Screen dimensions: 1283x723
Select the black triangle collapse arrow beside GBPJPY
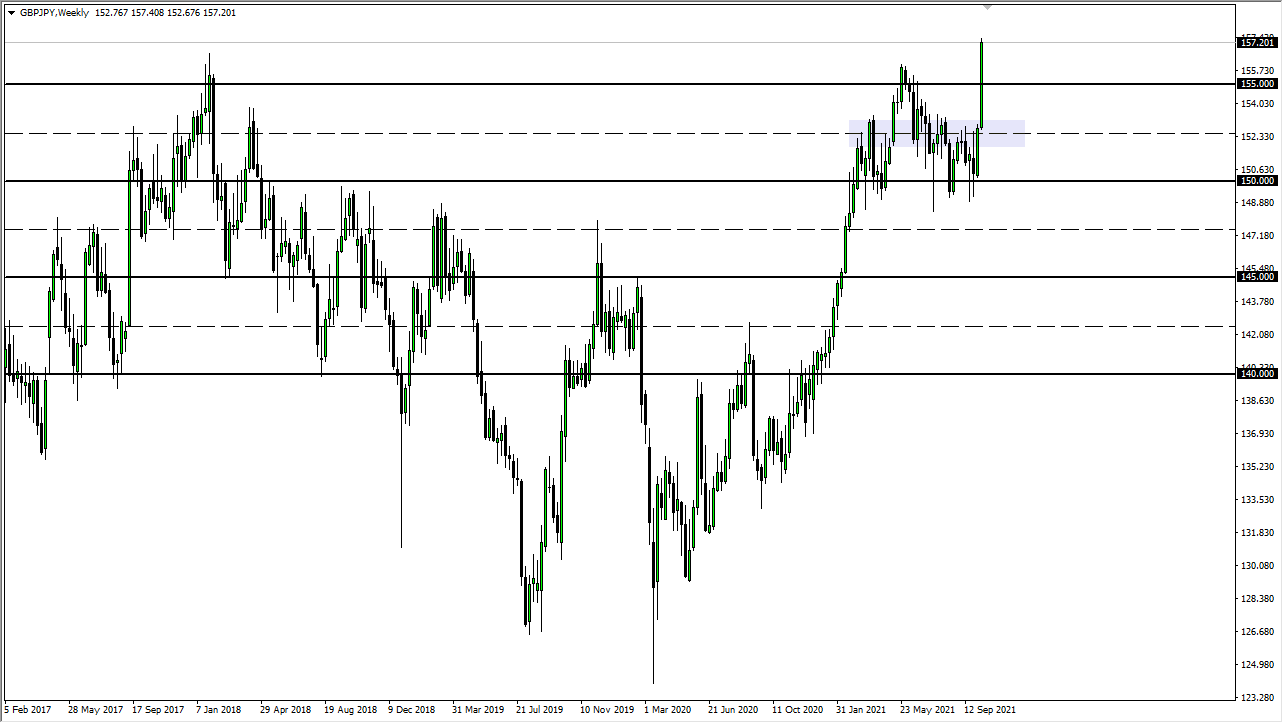pyautogui.click(x=12, y=13)
